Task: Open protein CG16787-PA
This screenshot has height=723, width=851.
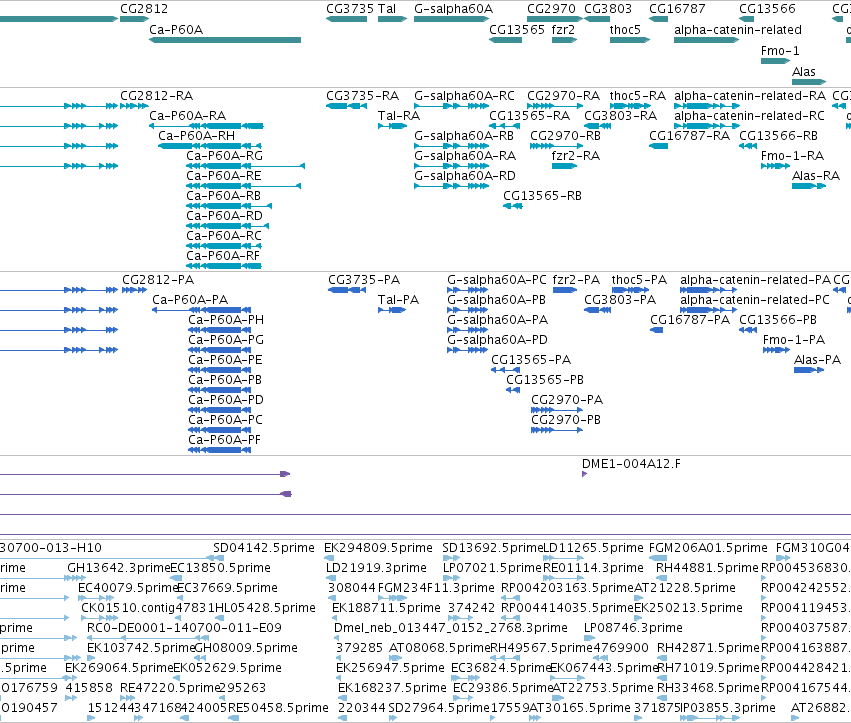Action: point(690,320)
